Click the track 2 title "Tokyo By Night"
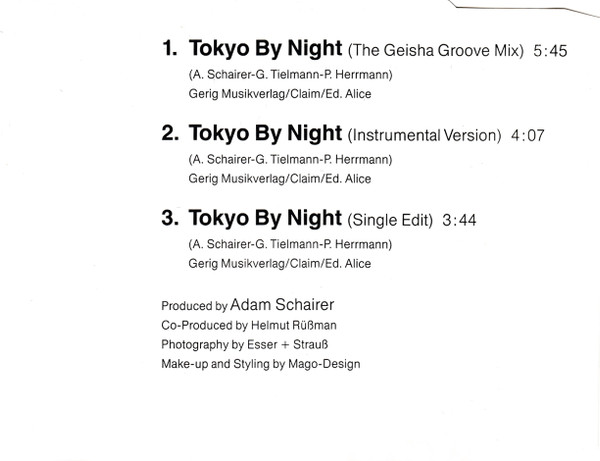The height and width of the screenshot is (461, 600). click(264, 132)
